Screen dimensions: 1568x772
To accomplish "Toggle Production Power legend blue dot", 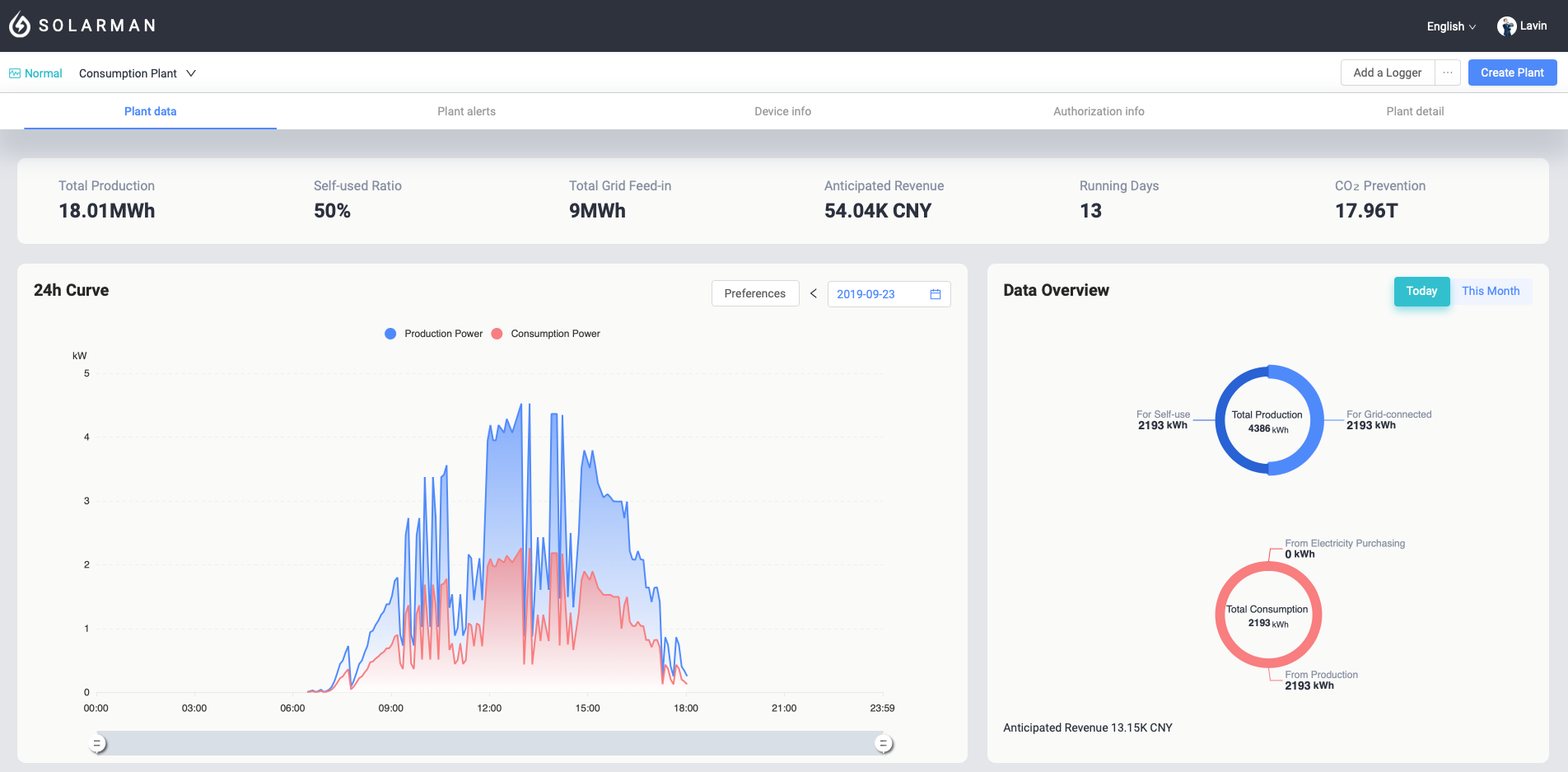I will (x=390, y=334).
